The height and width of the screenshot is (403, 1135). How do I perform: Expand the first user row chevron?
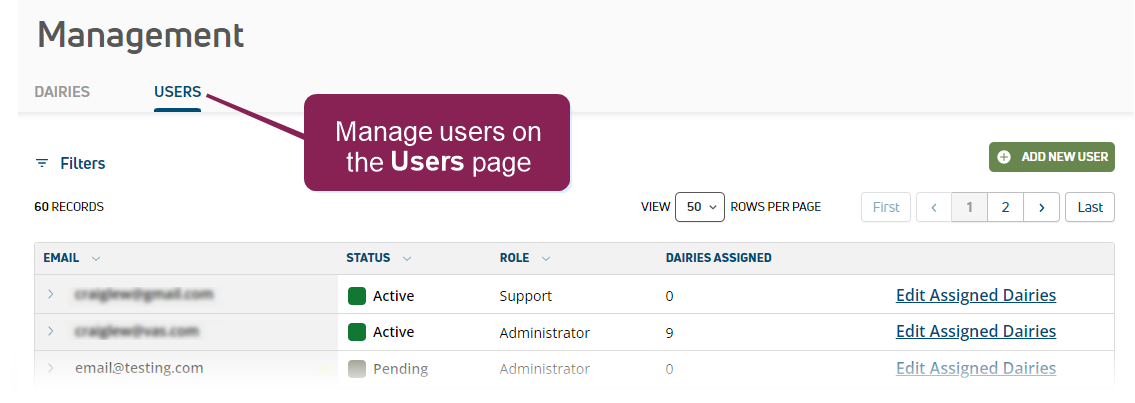pos(51,295)
